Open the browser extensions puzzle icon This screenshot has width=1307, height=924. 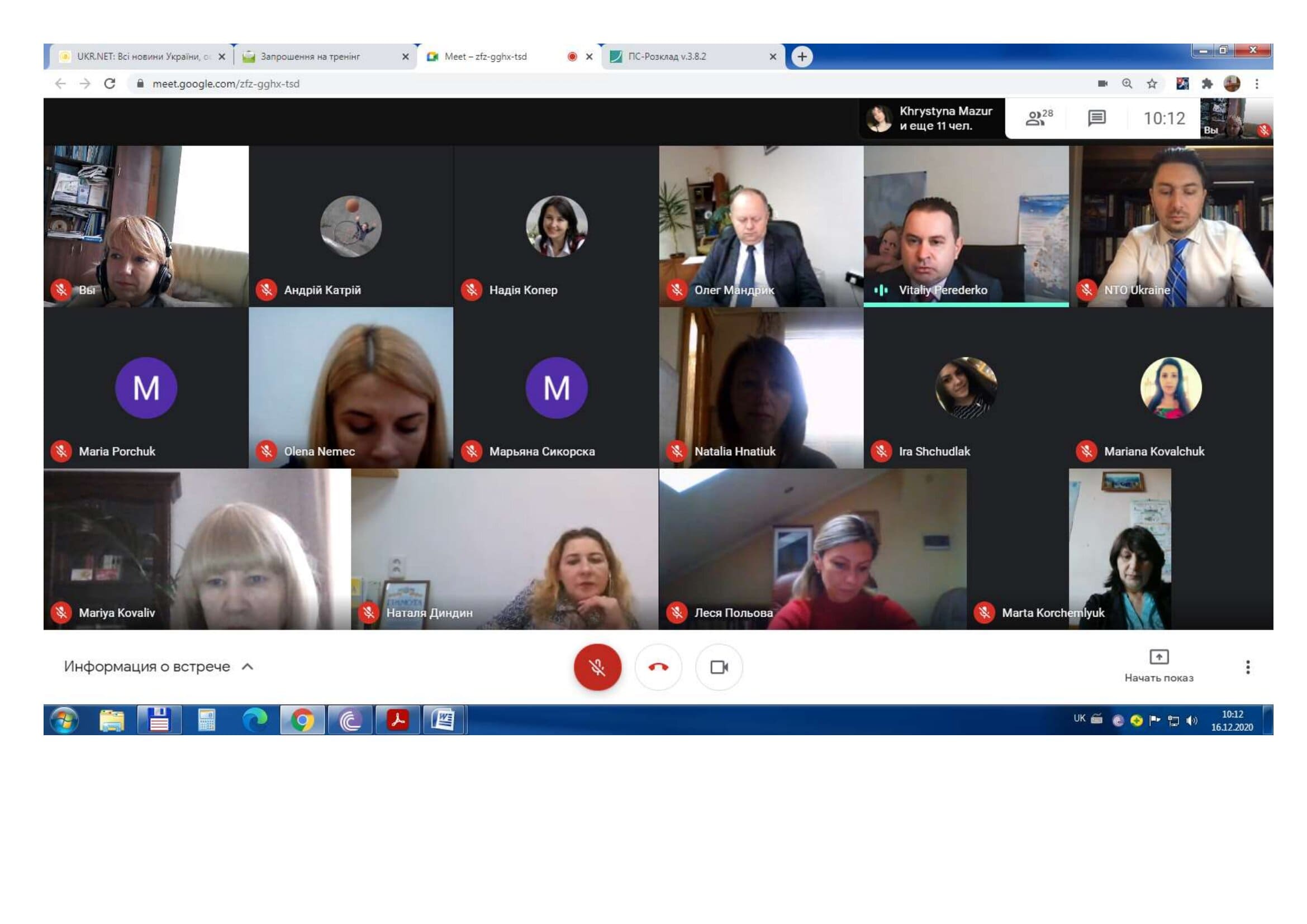(1207, 84)
